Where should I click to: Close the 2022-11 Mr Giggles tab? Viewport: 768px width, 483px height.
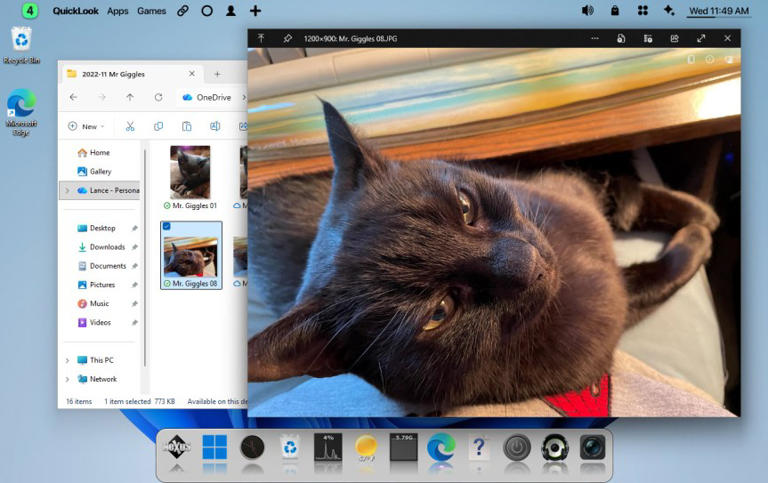click(192, 73)
